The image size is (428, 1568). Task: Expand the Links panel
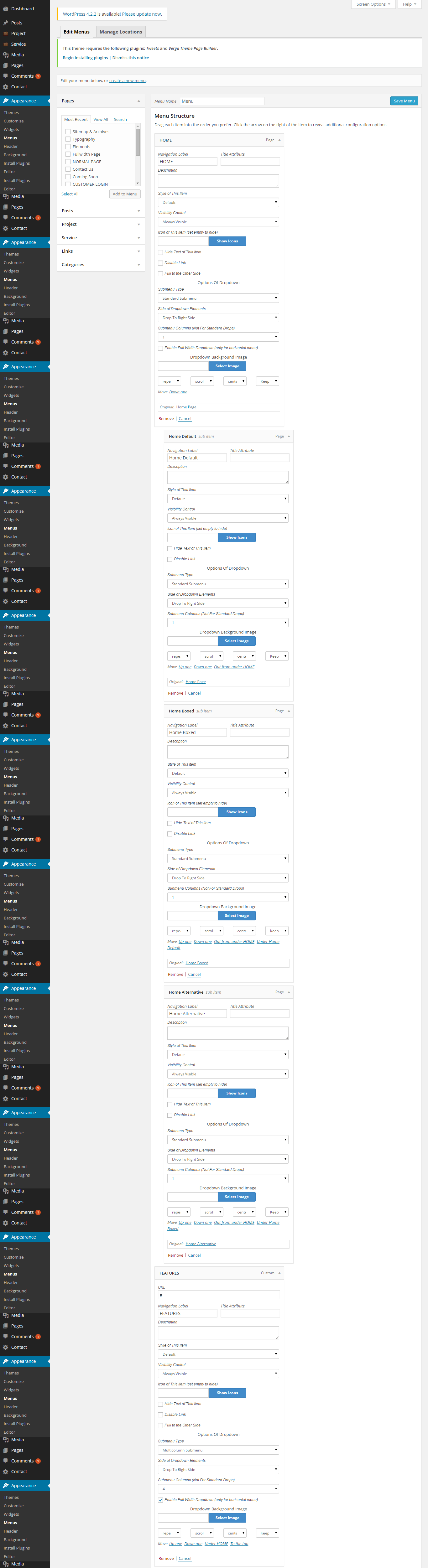click(139, 251)
